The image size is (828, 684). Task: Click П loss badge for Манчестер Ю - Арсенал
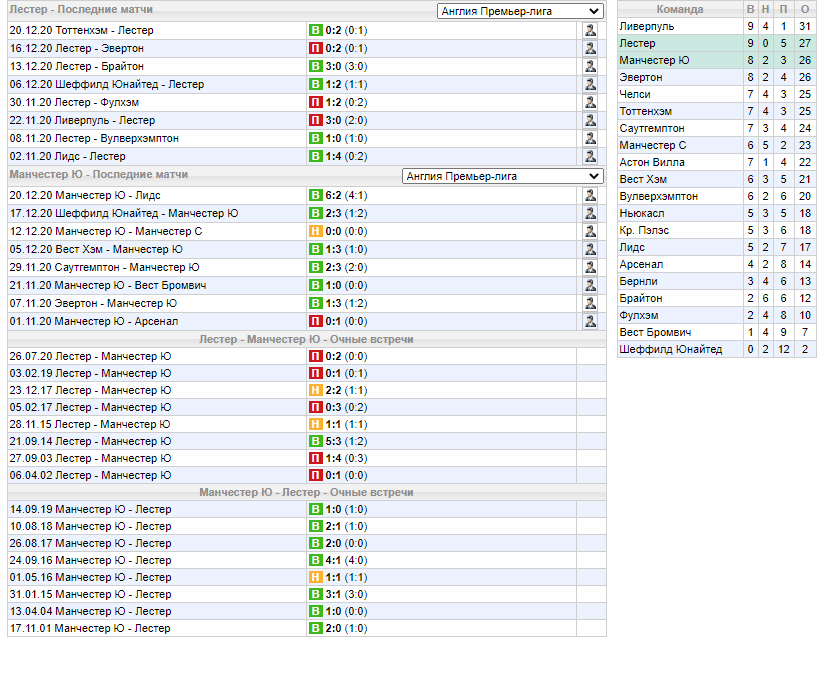click(315, 321)
